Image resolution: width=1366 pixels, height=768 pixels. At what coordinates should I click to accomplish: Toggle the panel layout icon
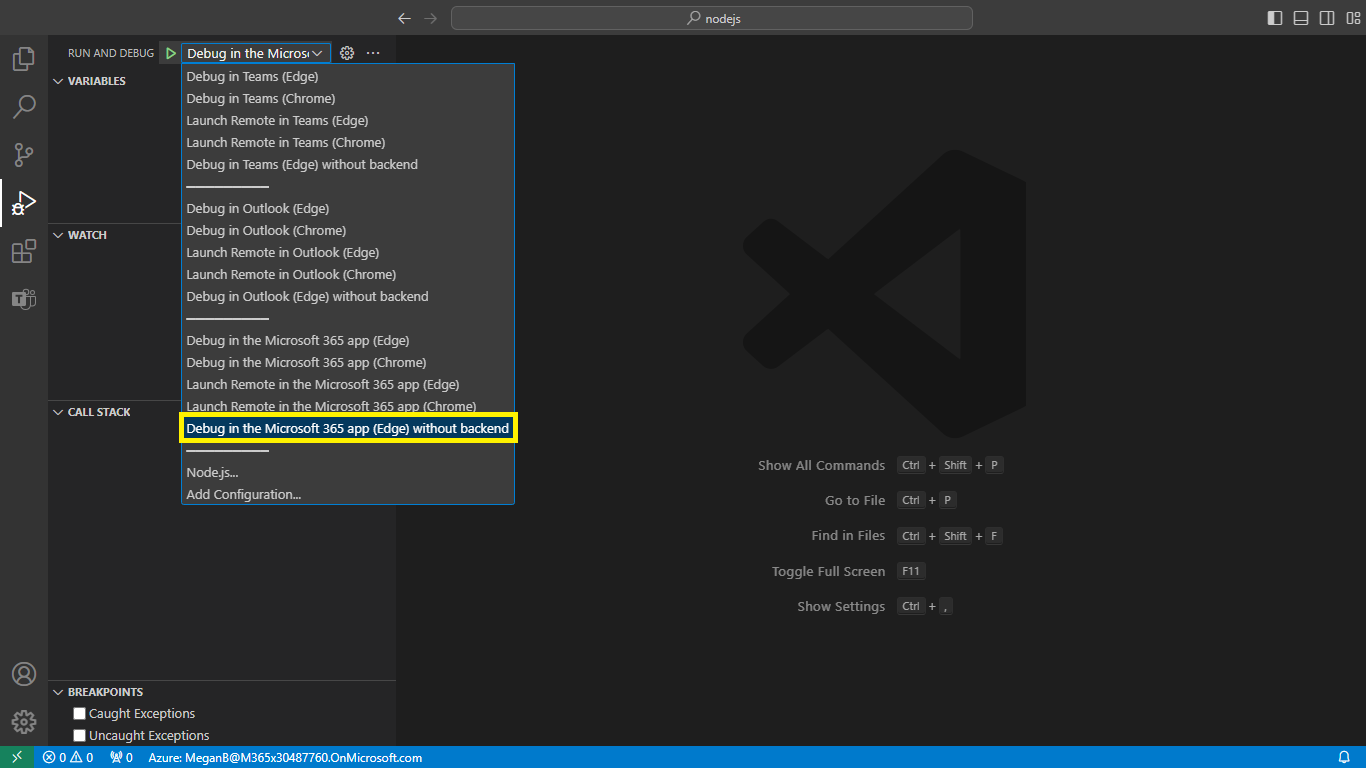point(1301,18)
